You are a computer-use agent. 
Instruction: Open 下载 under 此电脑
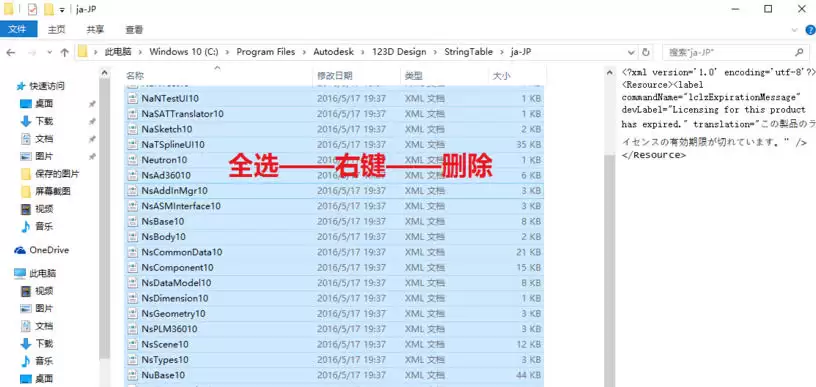pyautogui.click(x=44, y=343)
